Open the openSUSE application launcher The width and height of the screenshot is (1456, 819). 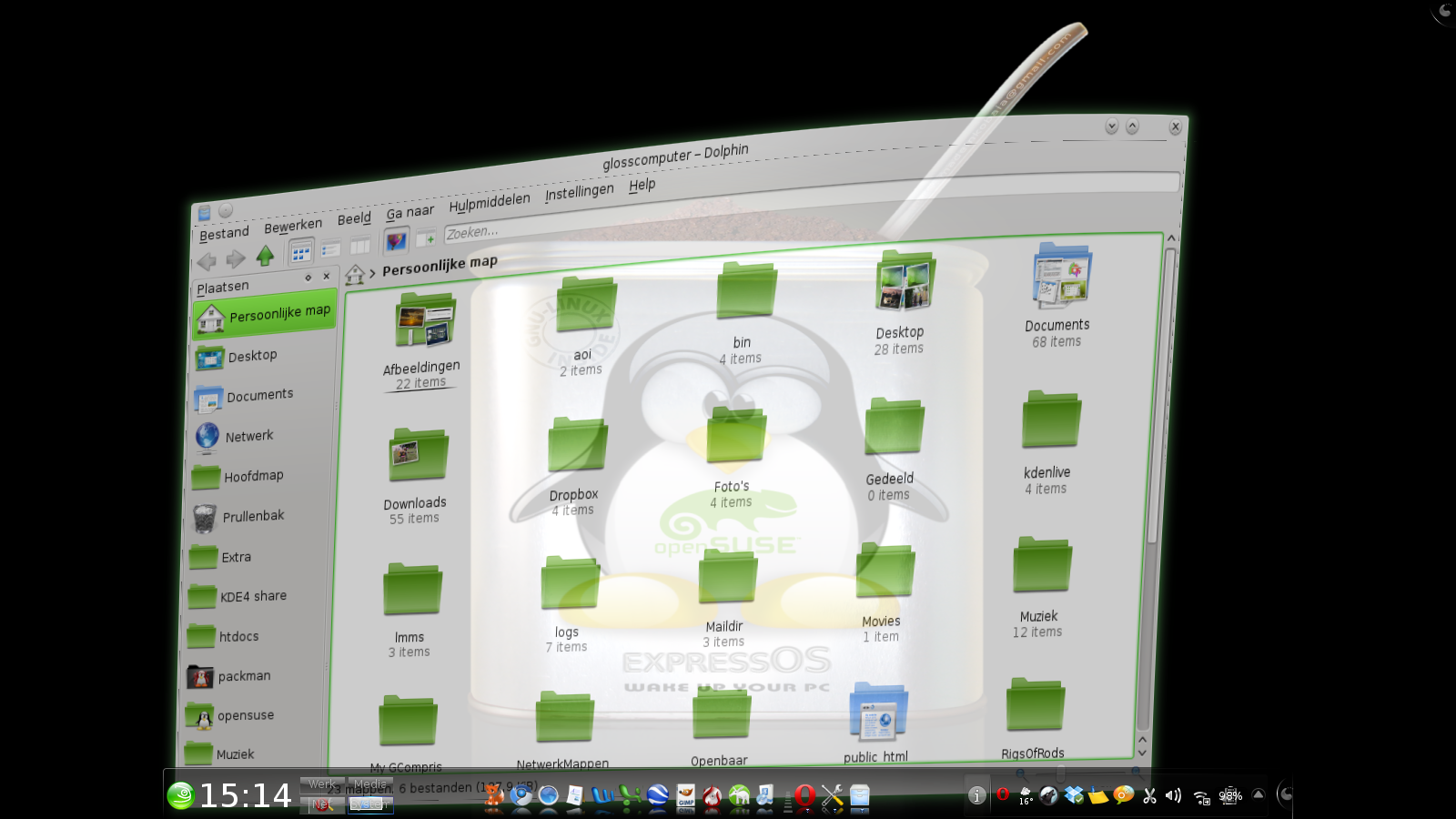[x=181, y=795]
